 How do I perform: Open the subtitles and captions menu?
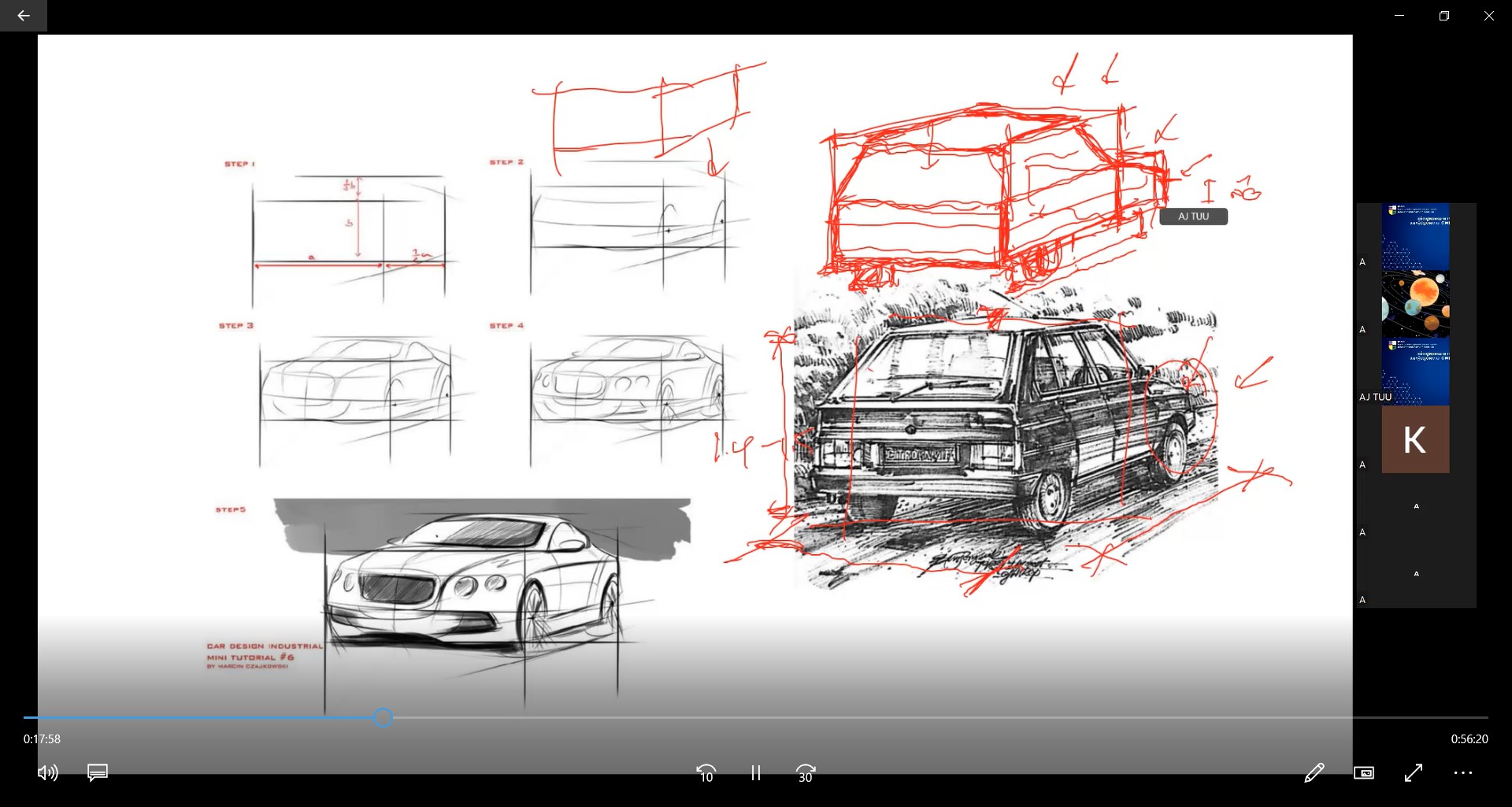(98, 773)
